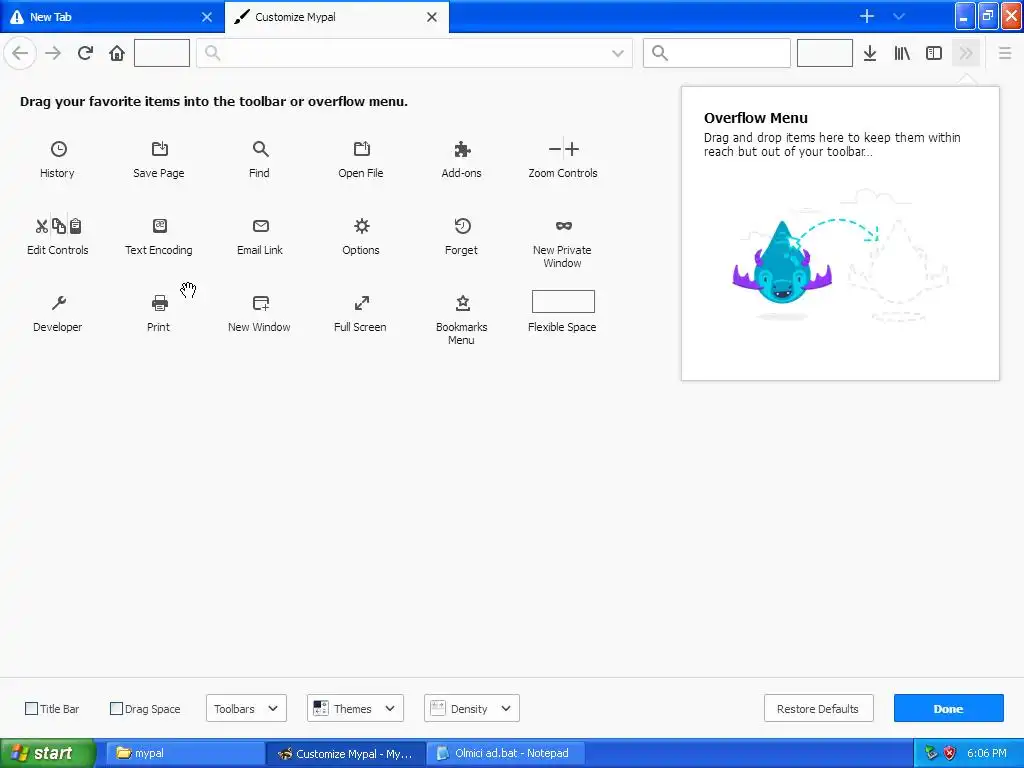Viewport: 1024px width, 768px height.
Task: Click the red shield tray icon
Action: (x=950, y=754)
